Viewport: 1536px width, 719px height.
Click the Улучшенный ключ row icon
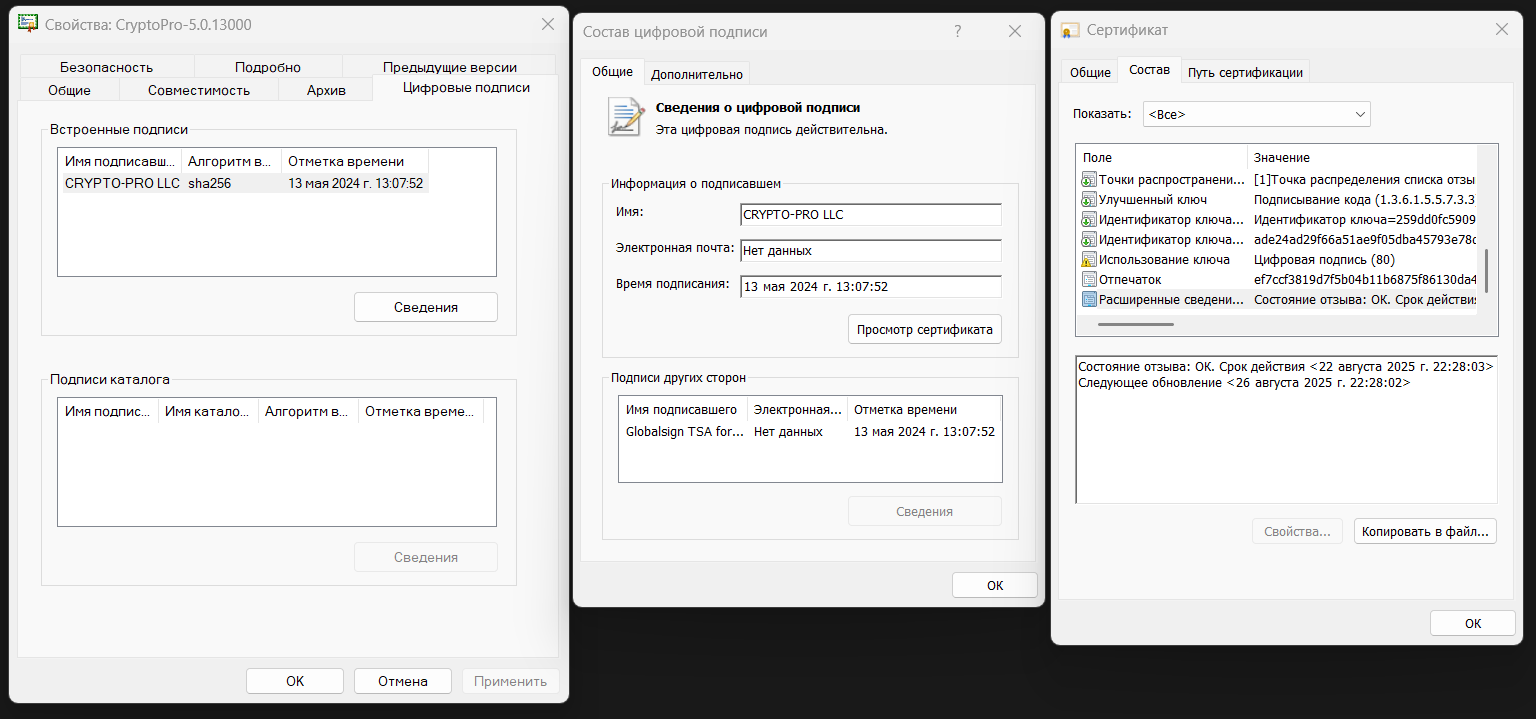[x=1089, y=200]
